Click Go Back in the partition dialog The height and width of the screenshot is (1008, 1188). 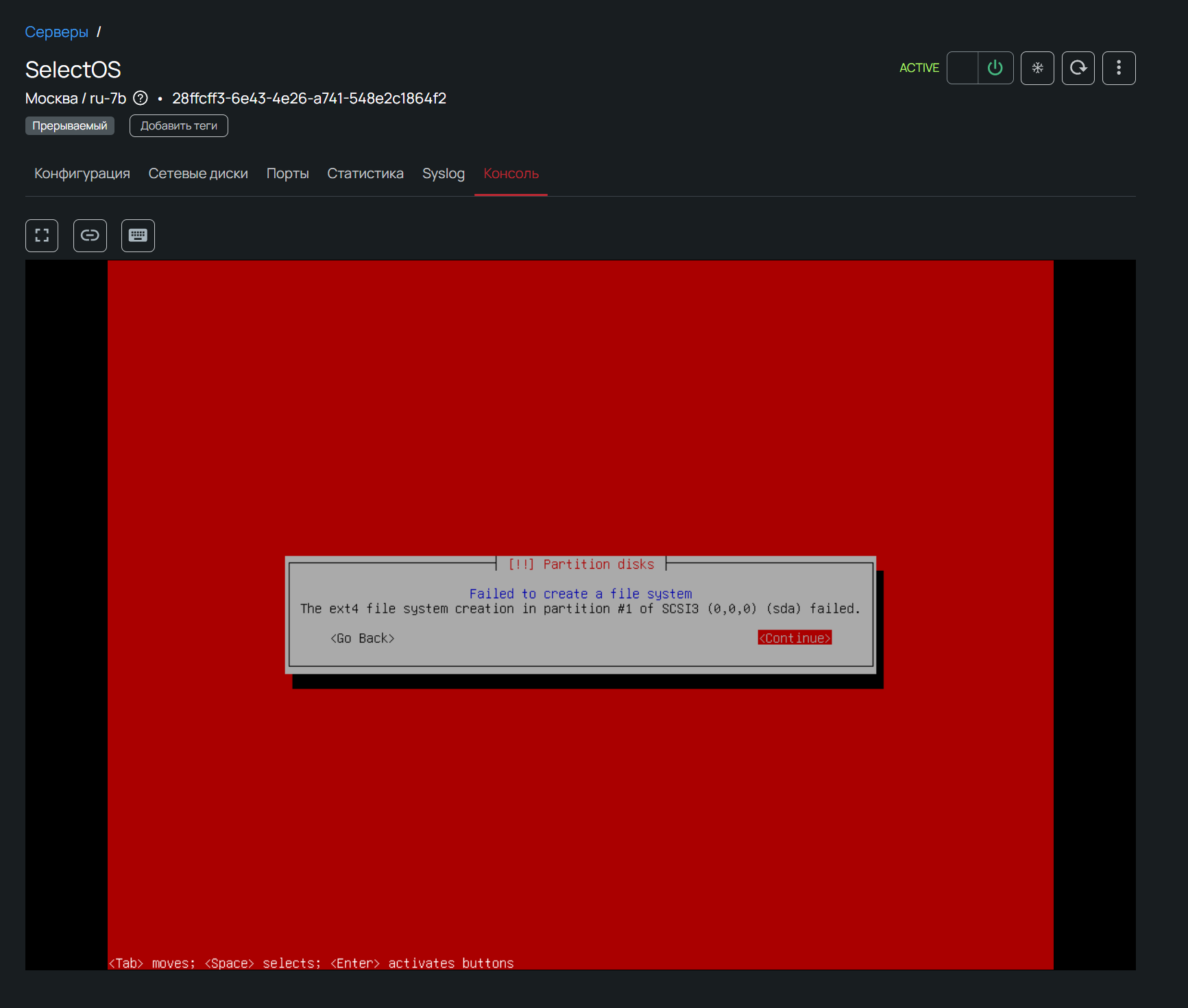pyautogui.click(x=362, y=639)
